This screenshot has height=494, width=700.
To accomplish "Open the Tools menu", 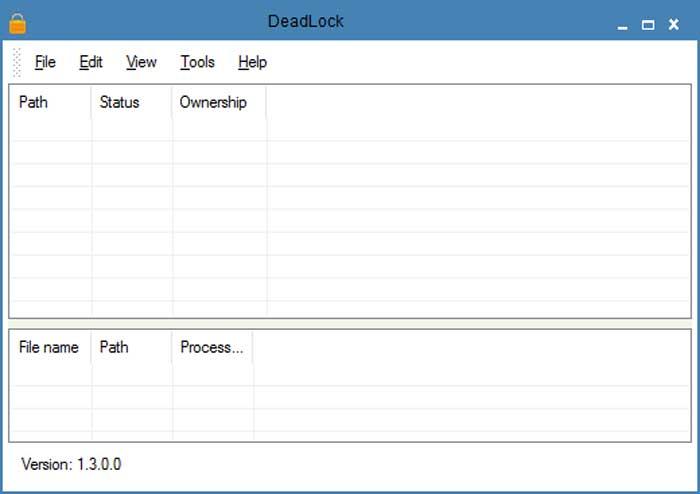I will [x=197, y=62].
